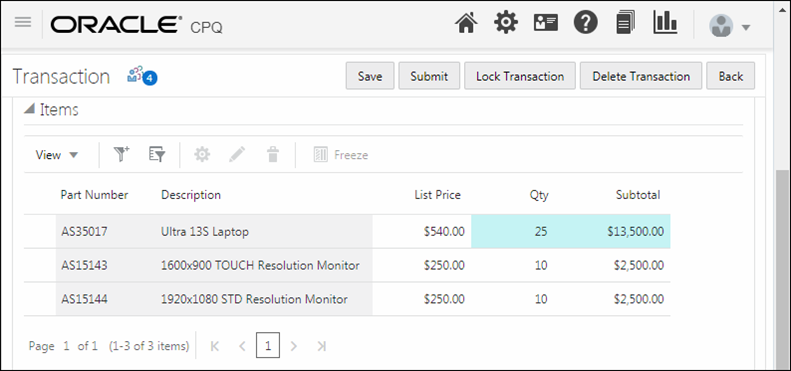Open the View dropdown menu
Image resolution: width=791 pixels, height=371 pixels.
coord(56,155)
